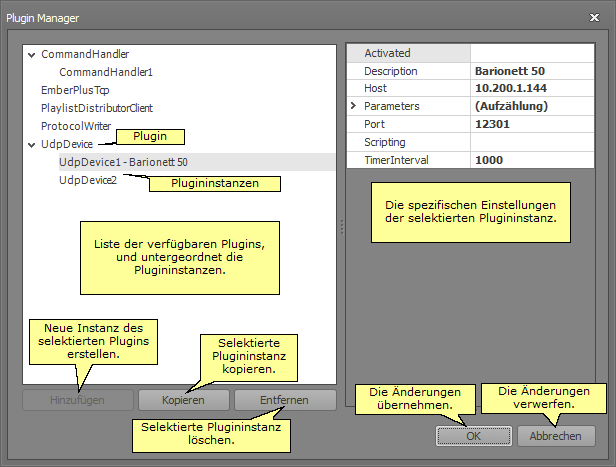This screenshot has width=616, height=467.
Task: Edit TimerInterval value 1000
Action: coord(532,160)
